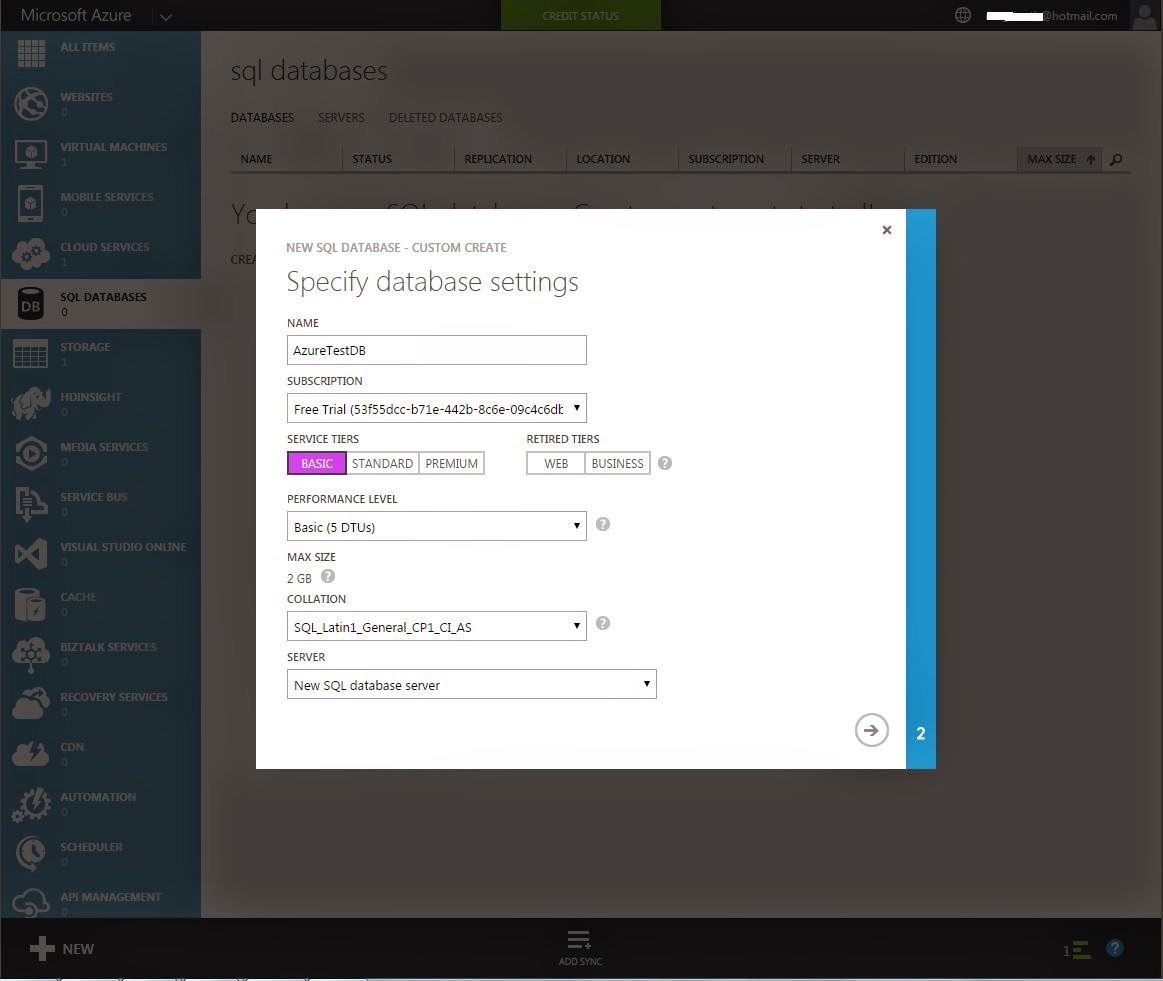This screenshot has height=981, width=1163.
Task: Select the Business retired tier
Action: point(617,463)
